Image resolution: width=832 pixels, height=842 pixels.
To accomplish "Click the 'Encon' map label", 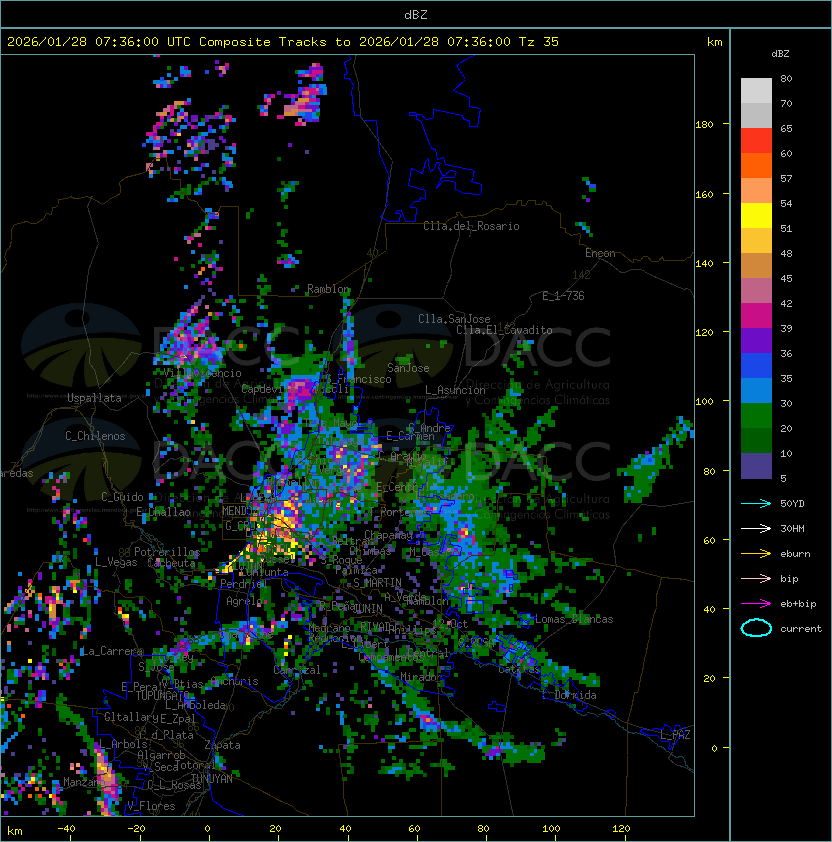I will [600, 253].
